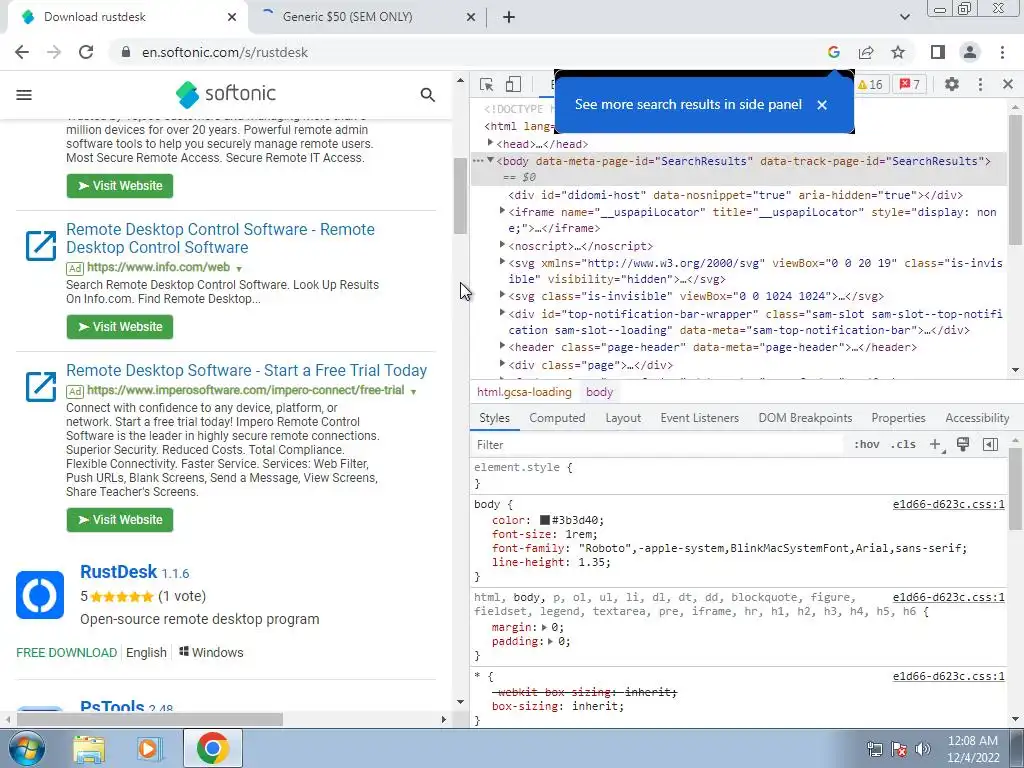
Task: Expand the __uspapiLocator iframe node
Action: click(x=502, y=211)
